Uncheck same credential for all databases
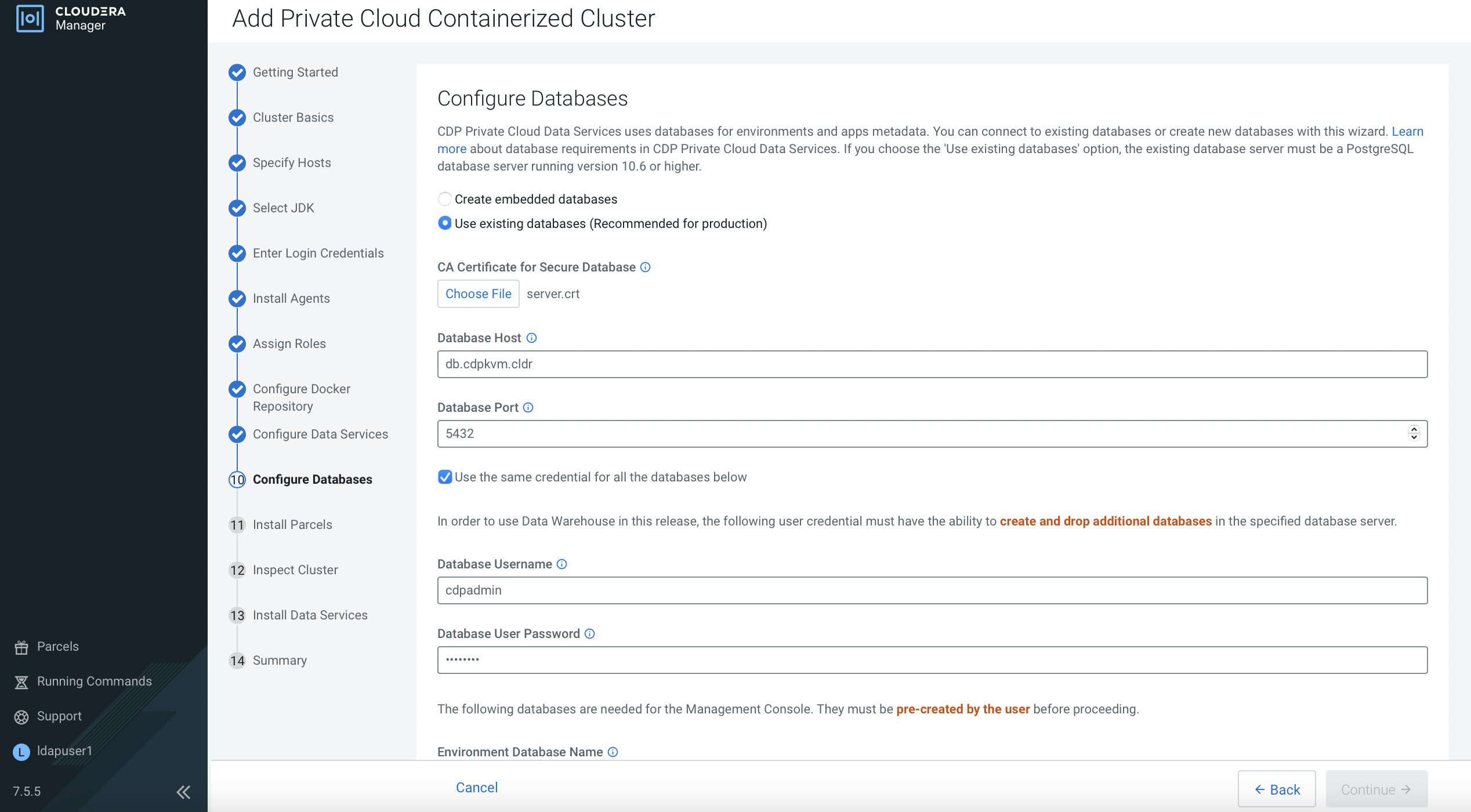The image size is (1471, 812). (445, 477)
